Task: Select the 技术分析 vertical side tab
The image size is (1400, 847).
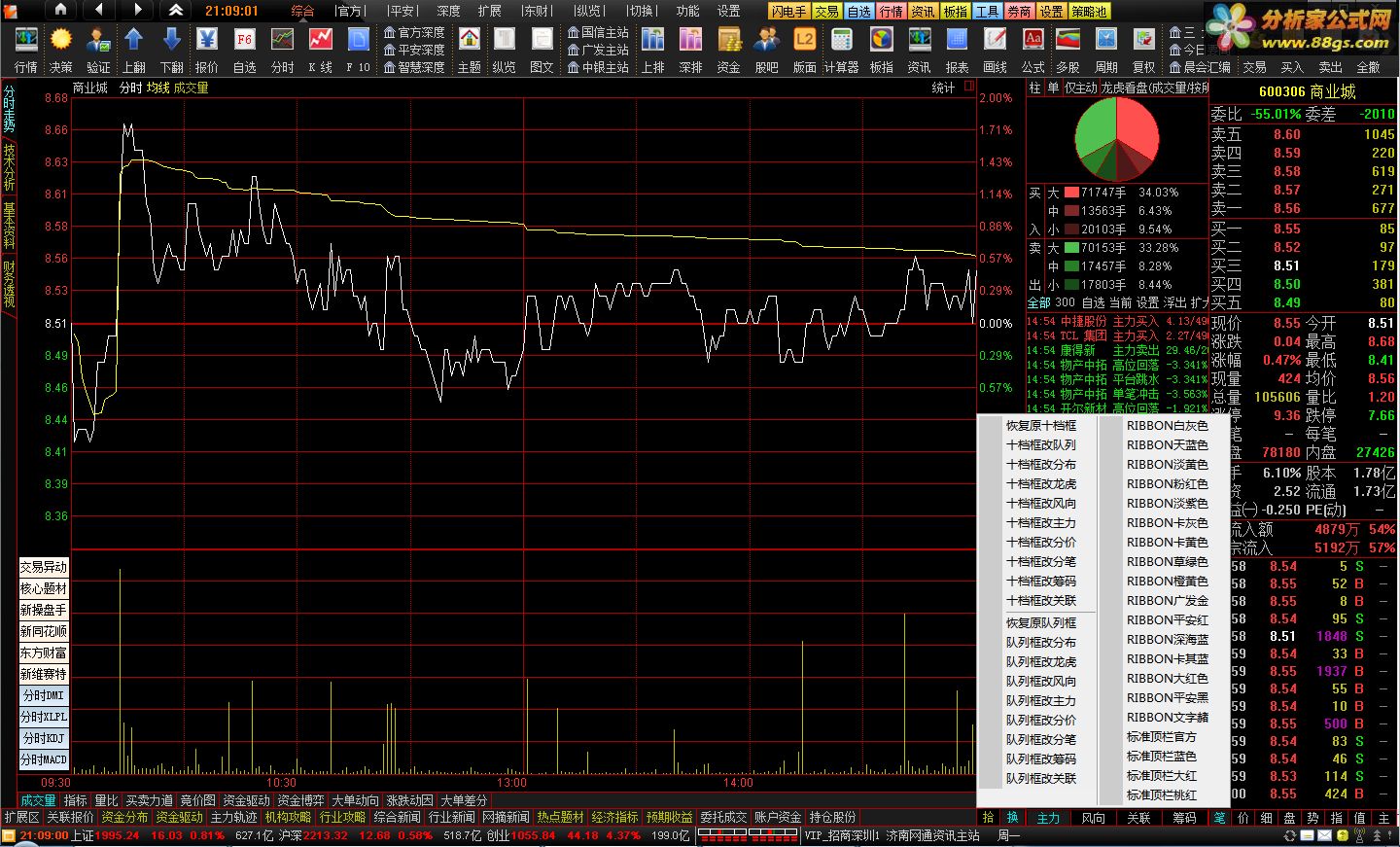Action: [9, 167]
